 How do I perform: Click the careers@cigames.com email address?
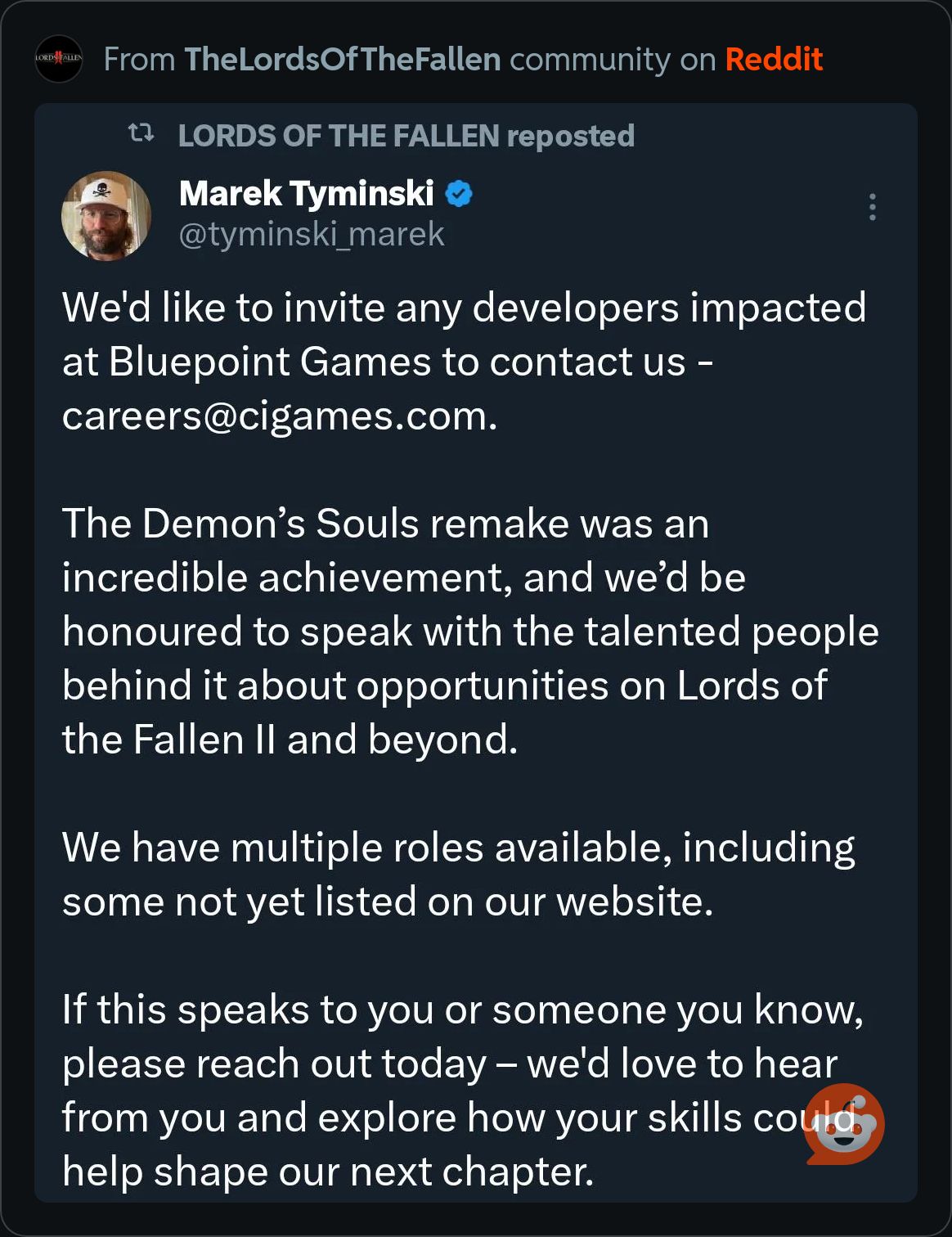point(278,416)
